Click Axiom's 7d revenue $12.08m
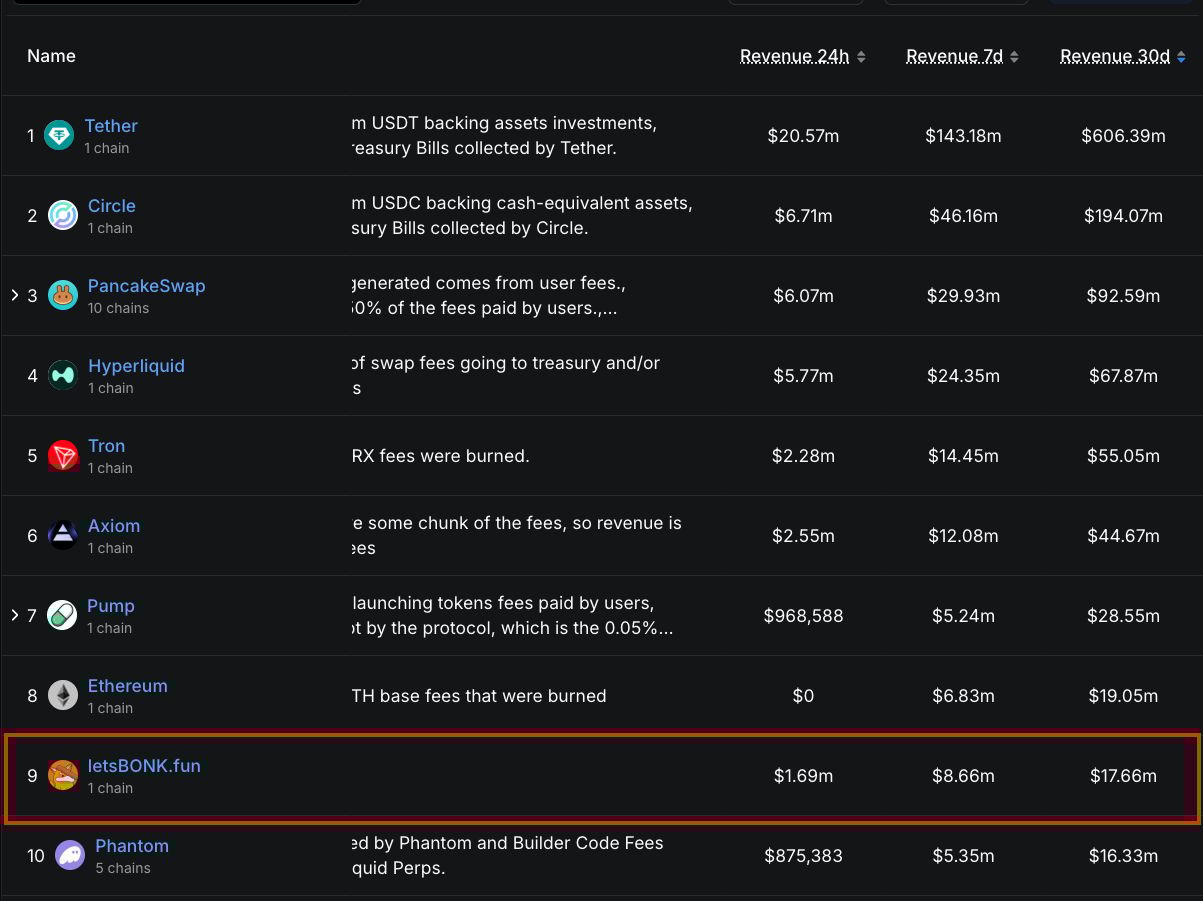1203x901 pixels. pos(963,536)
